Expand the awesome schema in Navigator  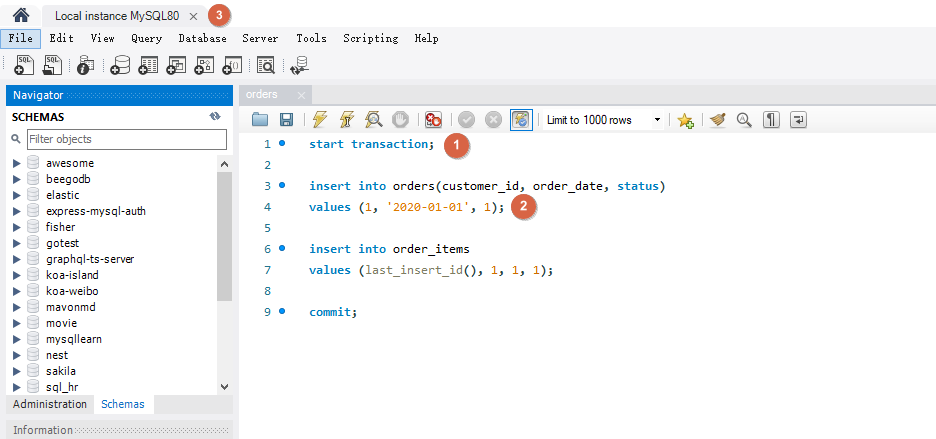16,163
